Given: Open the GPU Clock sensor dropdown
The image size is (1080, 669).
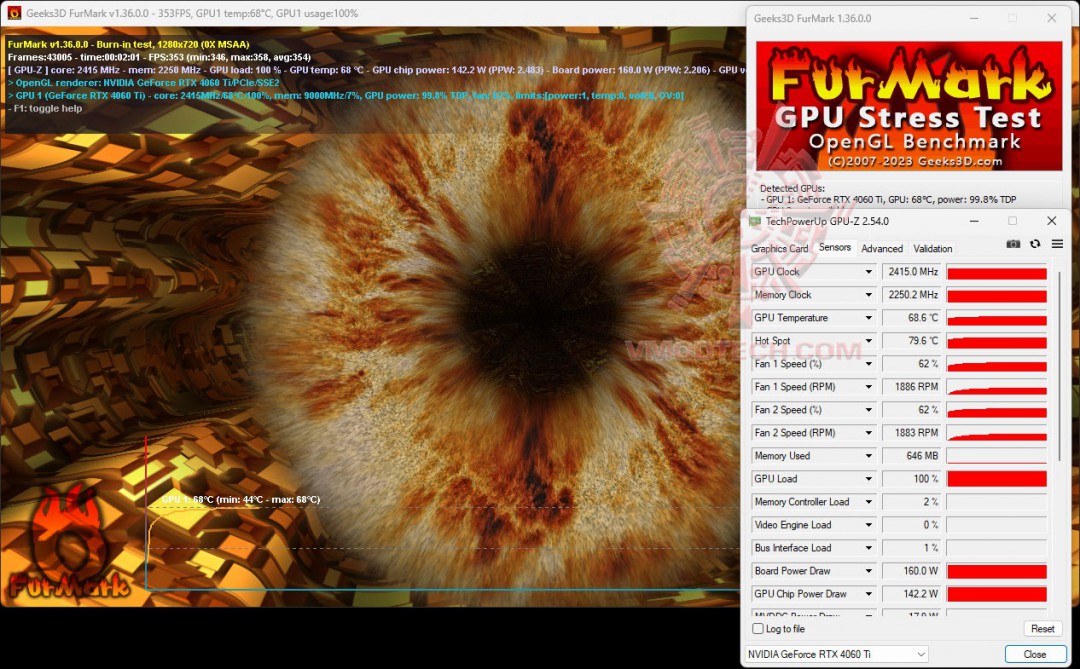Looking at the screenshot, I should (869, 272).
